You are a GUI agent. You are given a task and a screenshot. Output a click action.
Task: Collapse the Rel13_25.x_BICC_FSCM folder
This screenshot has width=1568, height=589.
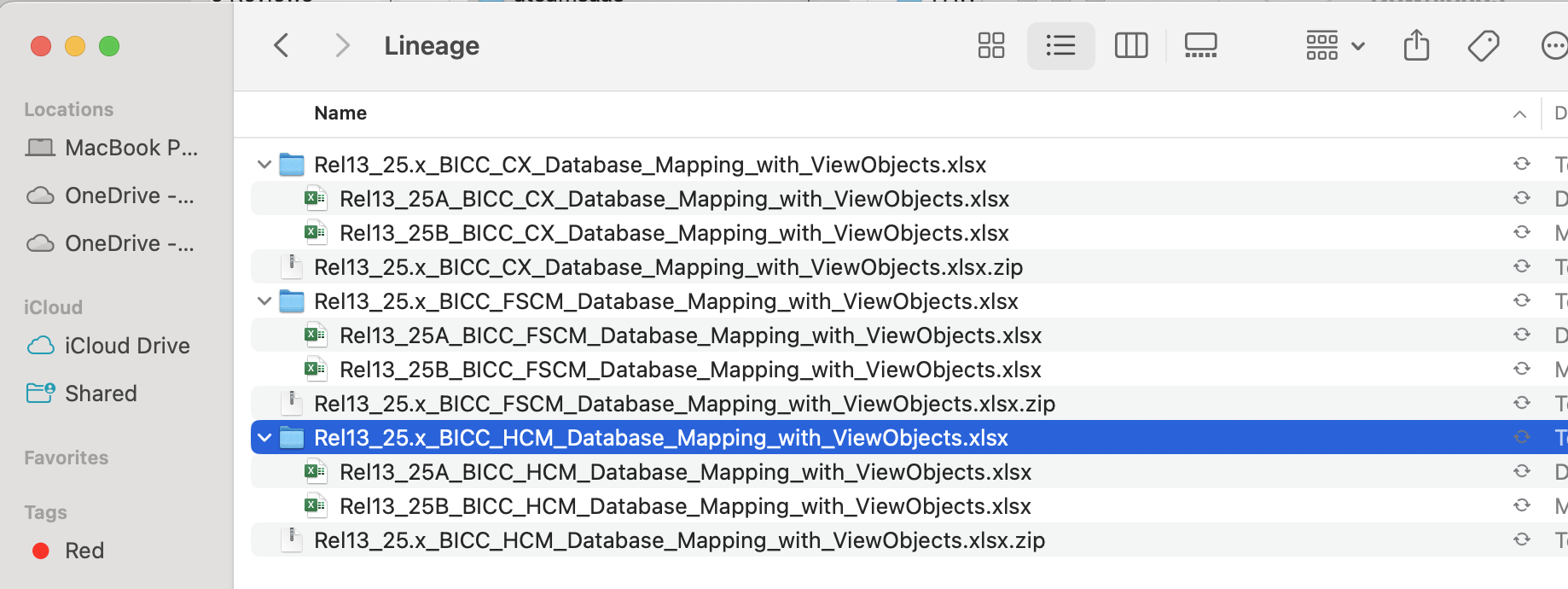click(264, 300)
